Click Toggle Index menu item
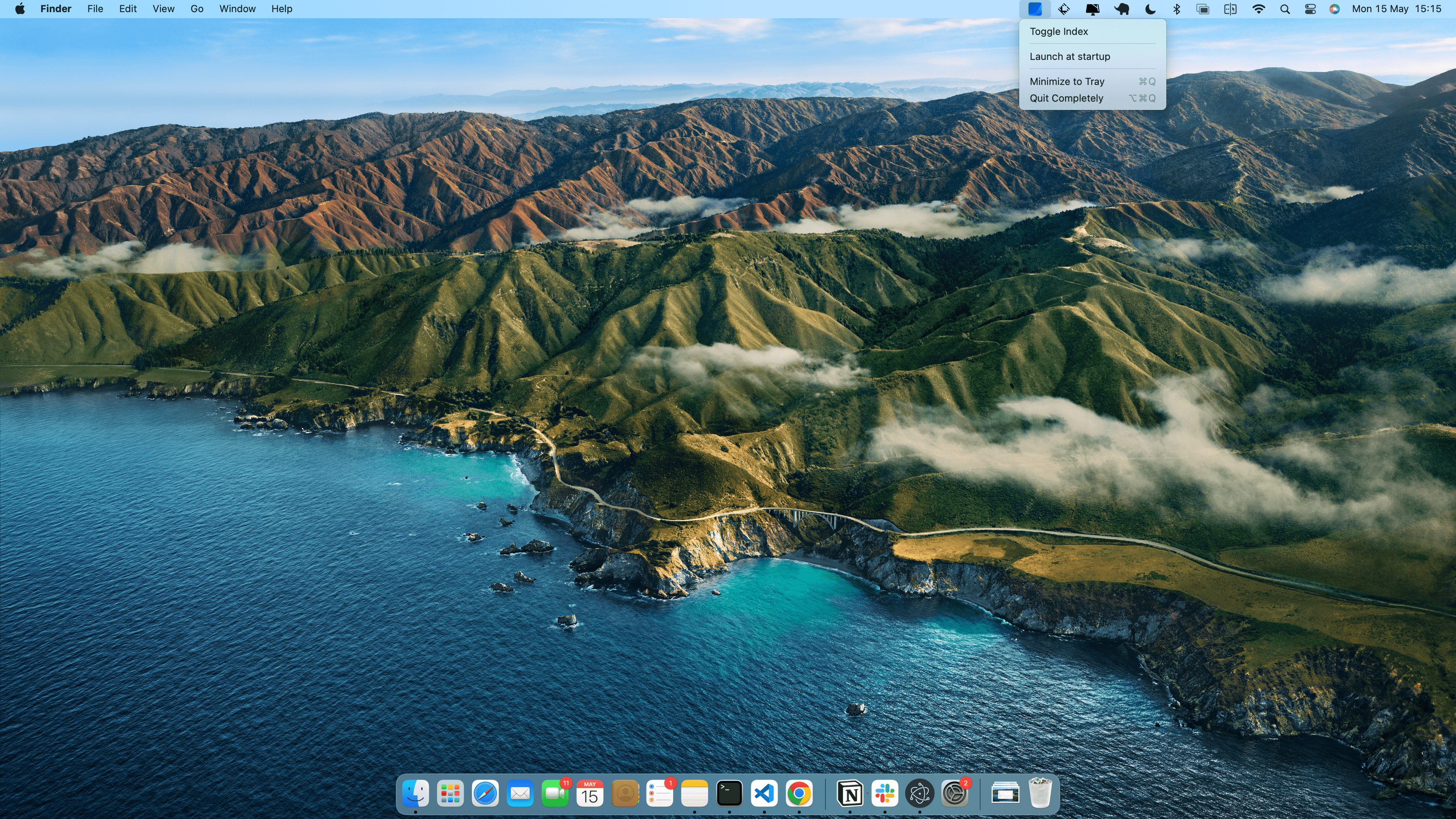Image resolution: width=1456 pixels, height=819 pixels. pyautogui.click(x=1059, y=31)
